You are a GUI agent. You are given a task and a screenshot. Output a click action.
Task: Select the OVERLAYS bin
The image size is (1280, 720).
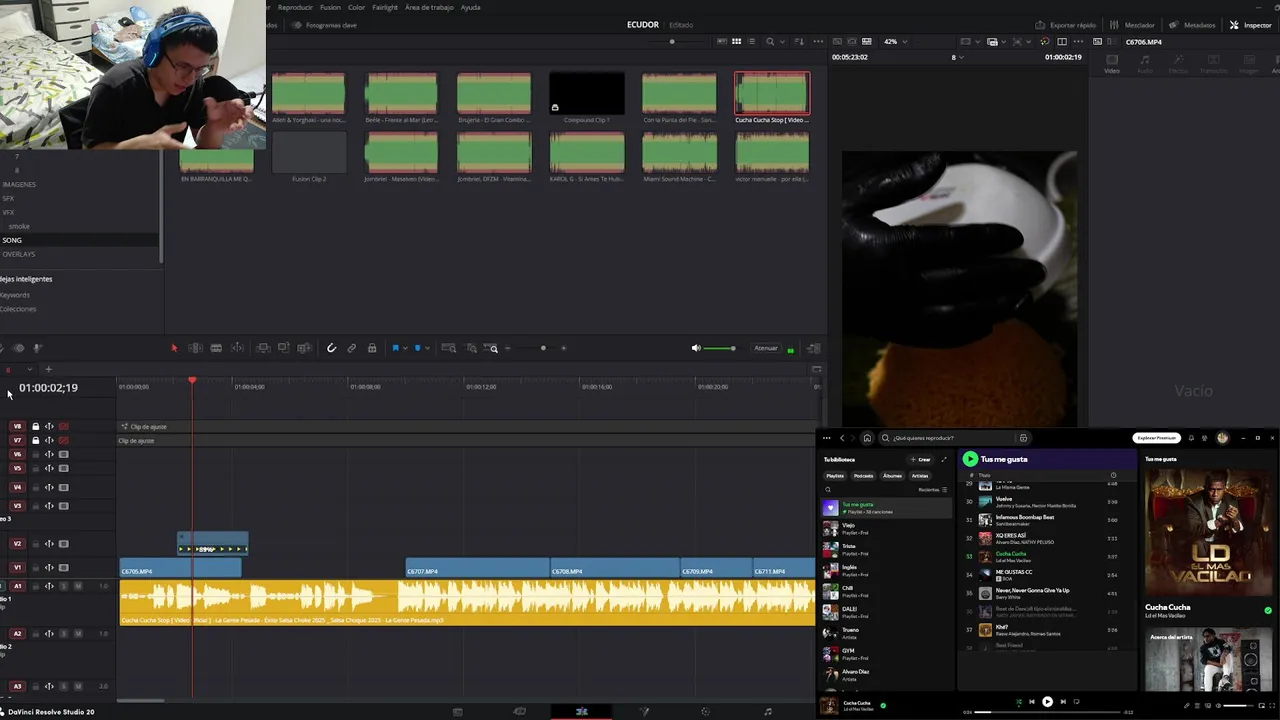19,254
